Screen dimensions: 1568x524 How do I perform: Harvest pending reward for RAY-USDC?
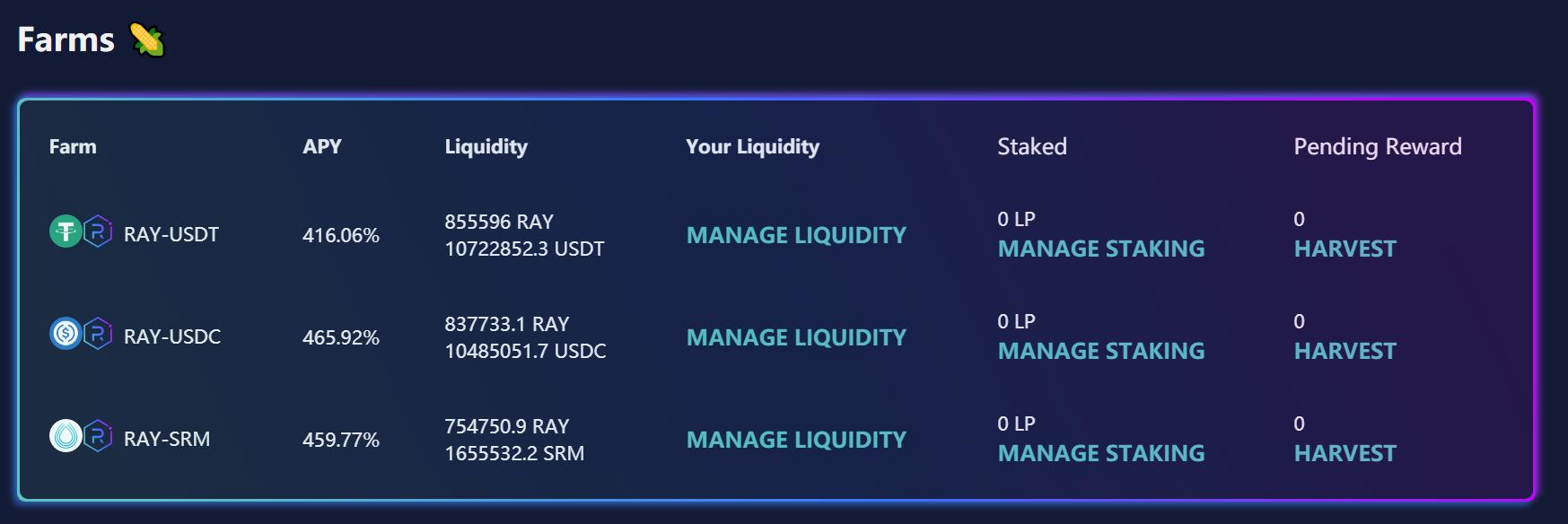point(1345,351)
